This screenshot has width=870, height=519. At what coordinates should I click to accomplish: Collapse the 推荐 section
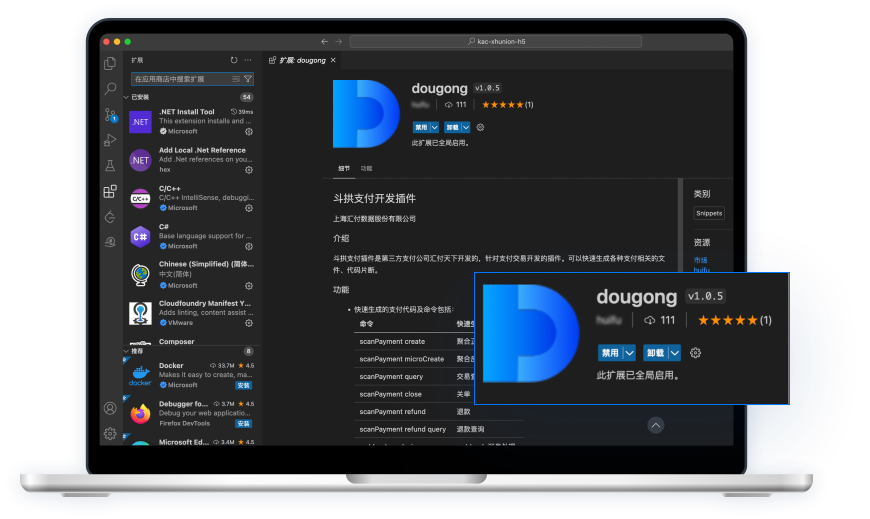pos(126,351)
